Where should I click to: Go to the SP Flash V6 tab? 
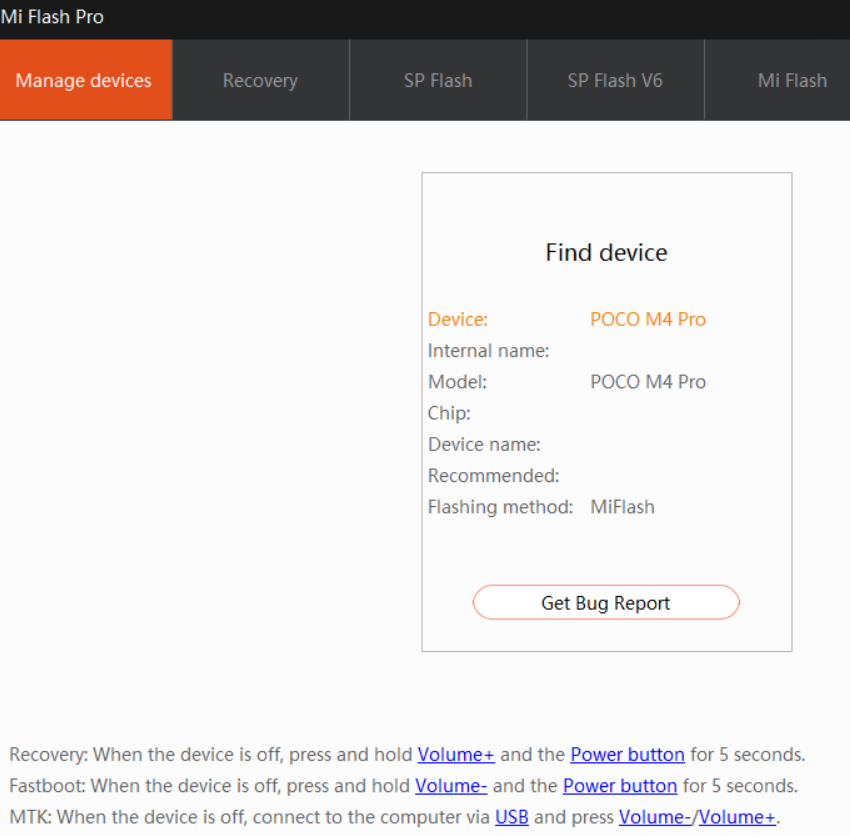point(615,80)
